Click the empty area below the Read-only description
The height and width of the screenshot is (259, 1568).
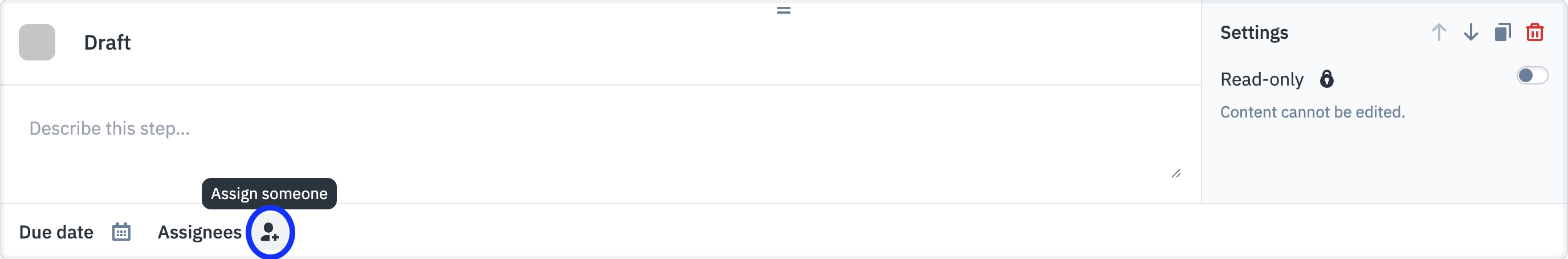coord(1382,164)
